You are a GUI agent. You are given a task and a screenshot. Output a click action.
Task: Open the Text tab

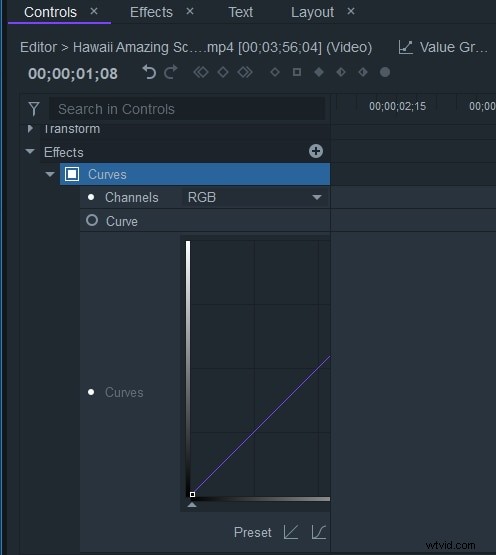tap(240, 12)
